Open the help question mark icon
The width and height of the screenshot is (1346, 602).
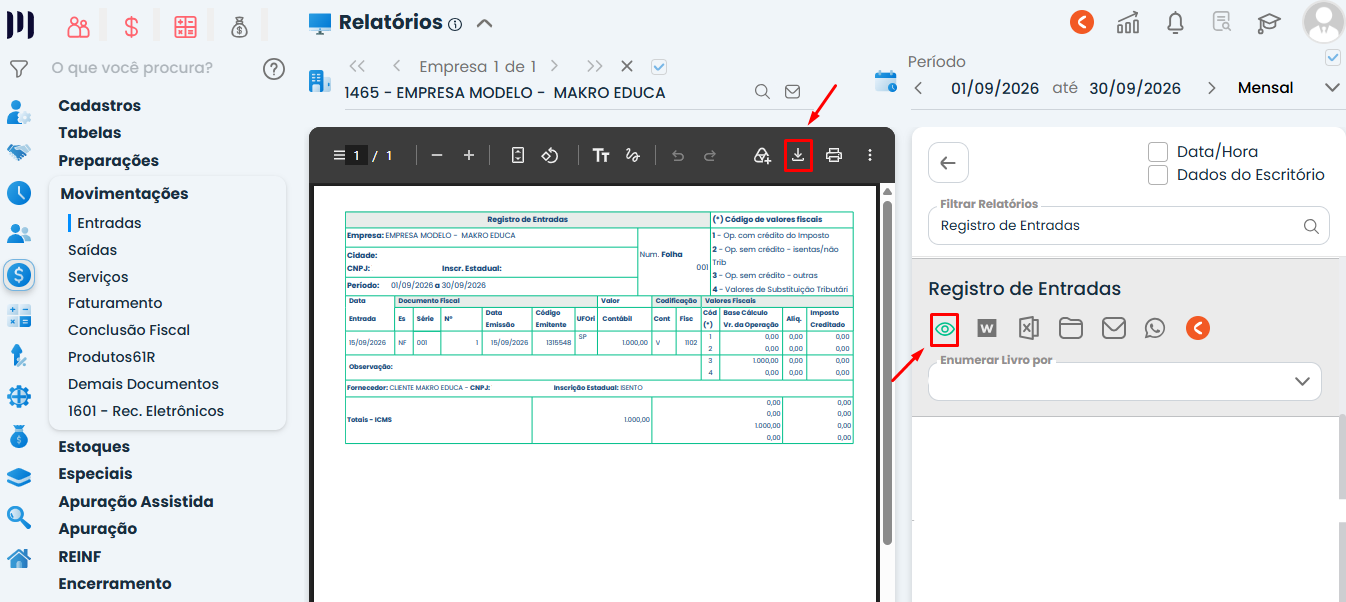pos(274,69)
